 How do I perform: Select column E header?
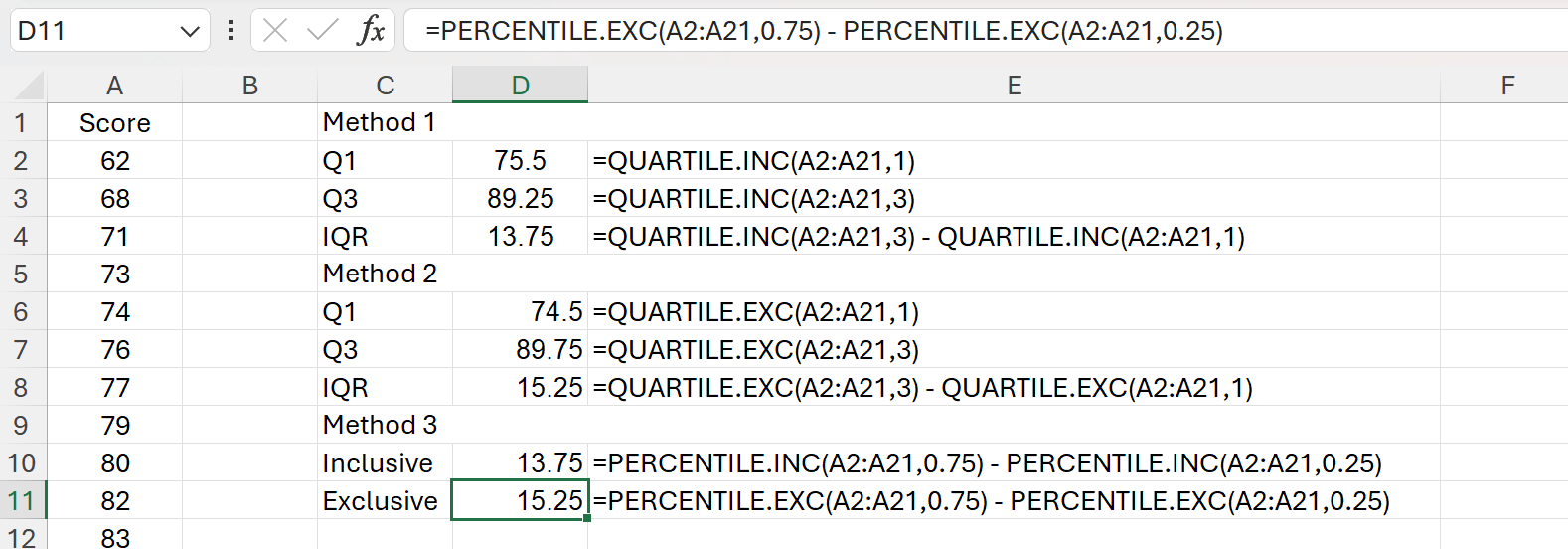1014,86
